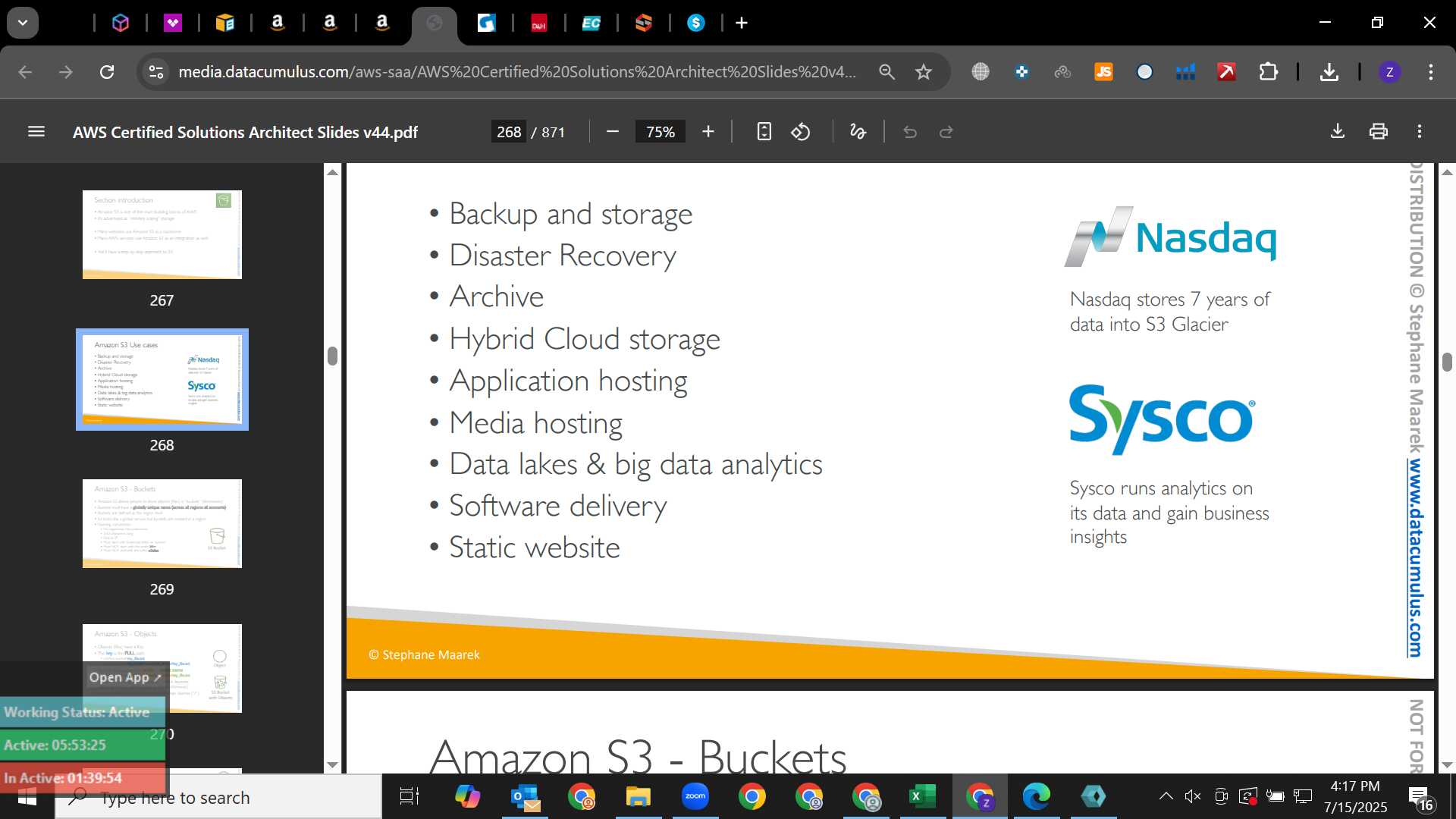Click the www.datacumulus.com link
The image size is (1456, 819).
1416,558
